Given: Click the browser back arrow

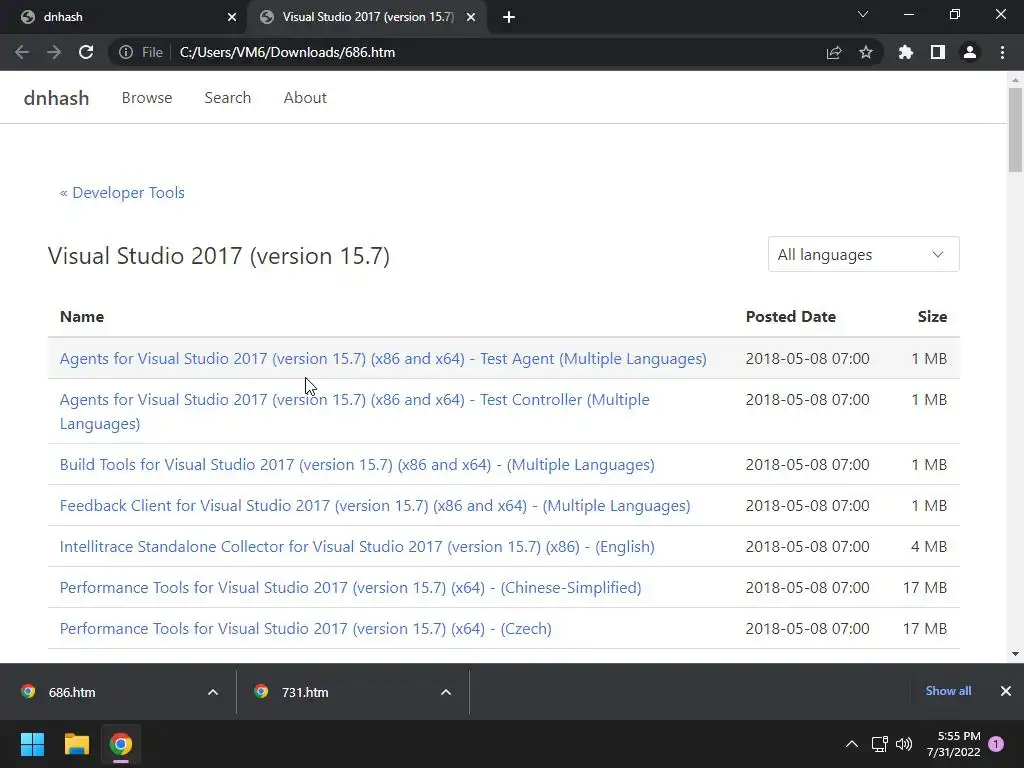Looking at the screenshot, I should [22, 52].
